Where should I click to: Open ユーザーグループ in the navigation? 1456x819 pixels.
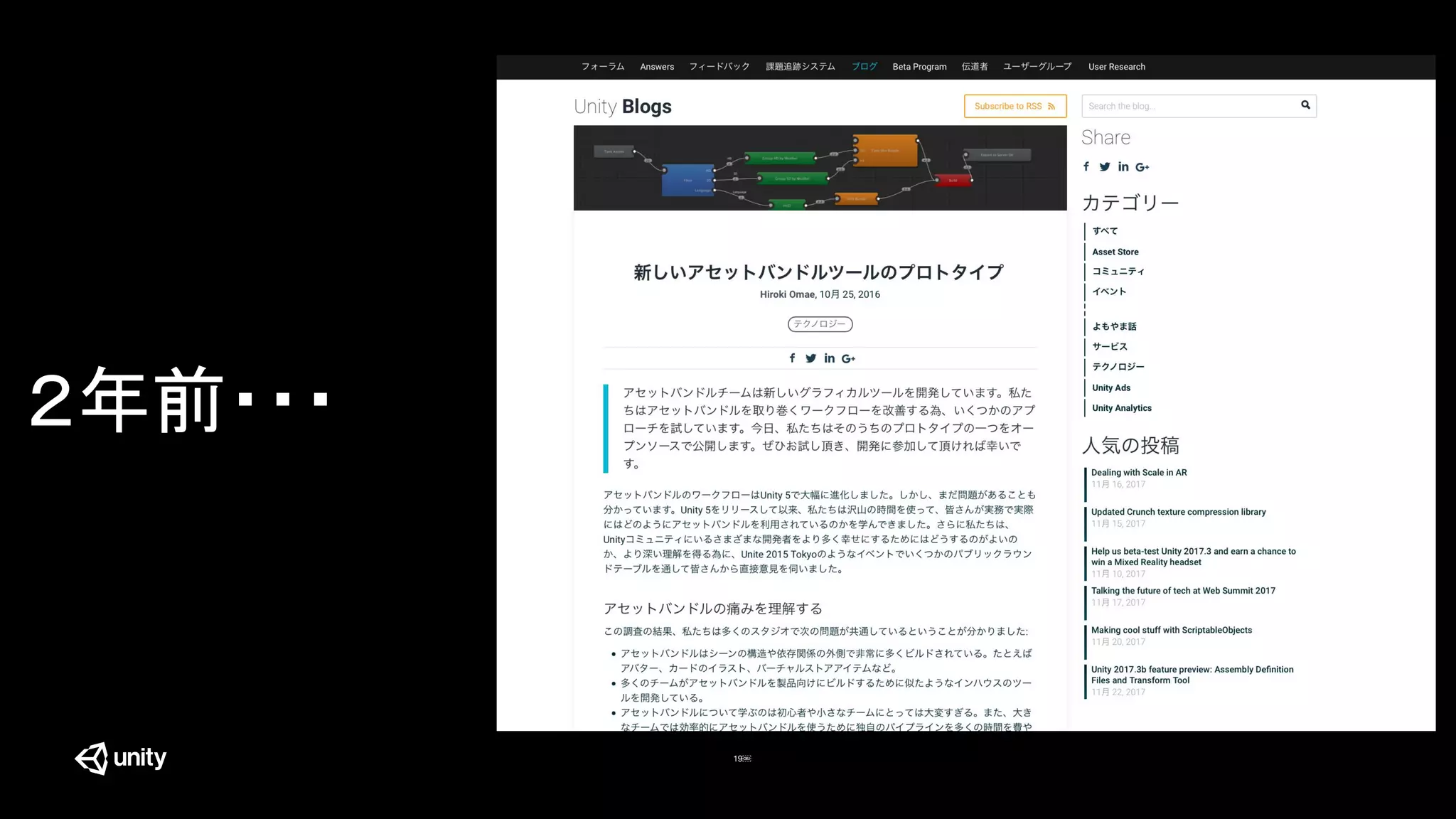pos(1037,67)
